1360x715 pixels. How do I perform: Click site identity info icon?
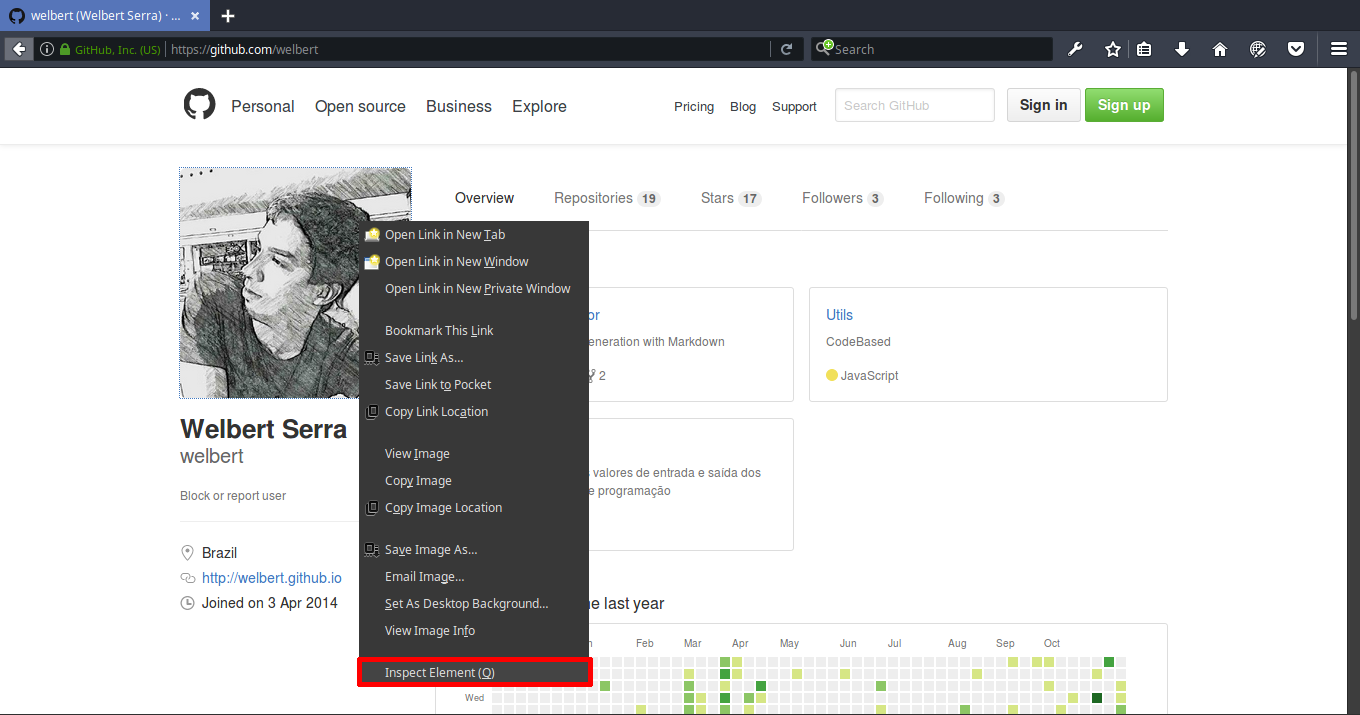click(x=46, y=49)
